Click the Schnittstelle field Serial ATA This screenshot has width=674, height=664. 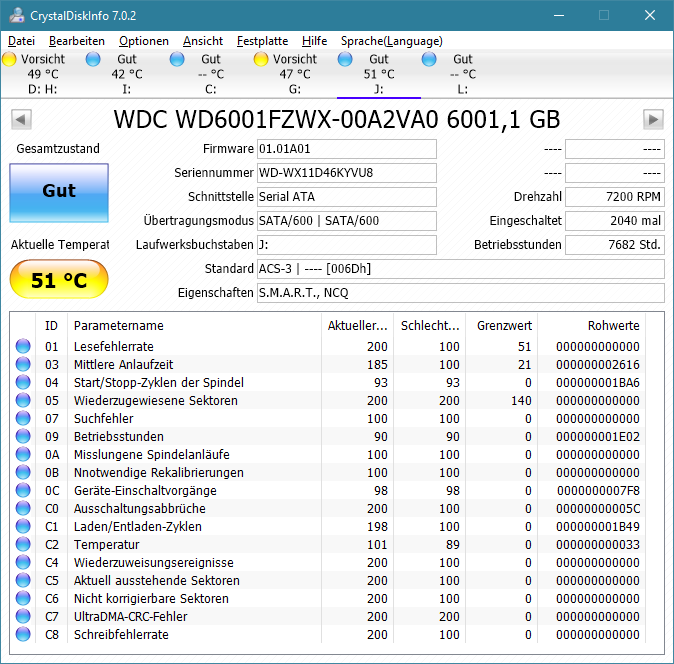[347, 197]
